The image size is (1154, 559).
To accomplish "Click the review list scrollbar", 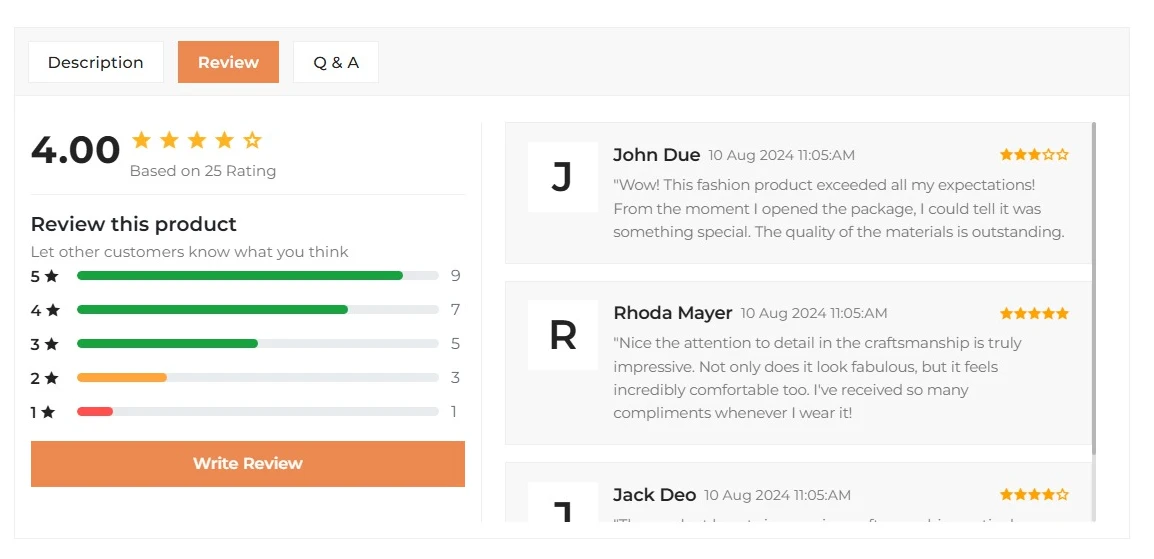I will 1094,288.
